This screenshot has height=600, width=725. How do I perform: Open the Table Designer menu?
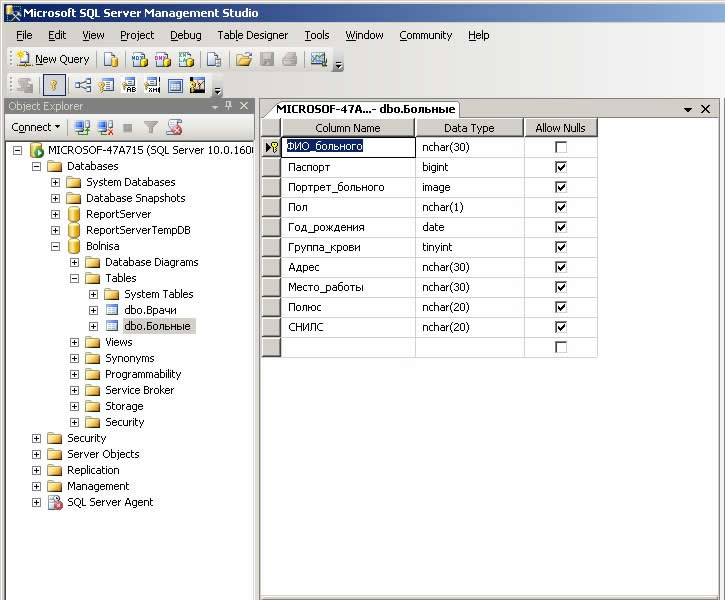coord(252,36)
